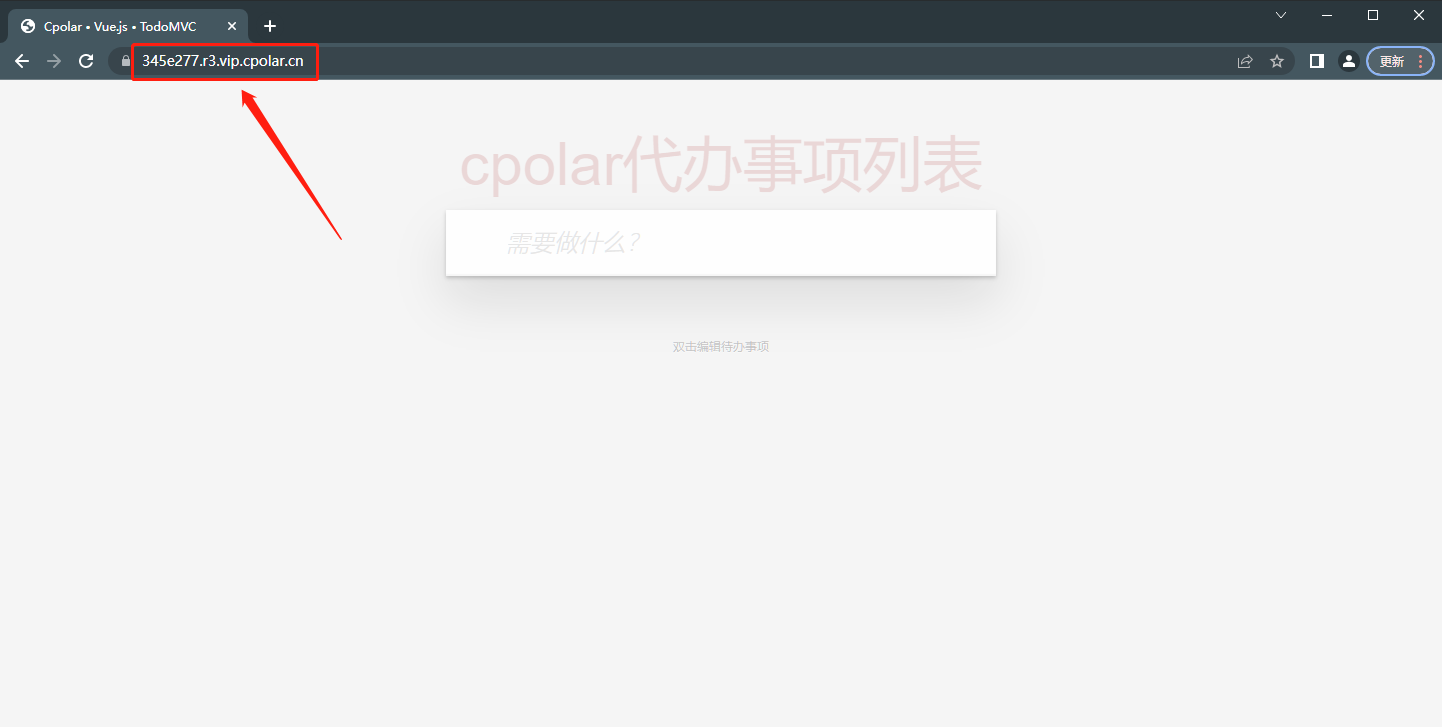Open a new tab with plus button
The height and width of the screenshot is (727, 1442).
click(269, 26)
